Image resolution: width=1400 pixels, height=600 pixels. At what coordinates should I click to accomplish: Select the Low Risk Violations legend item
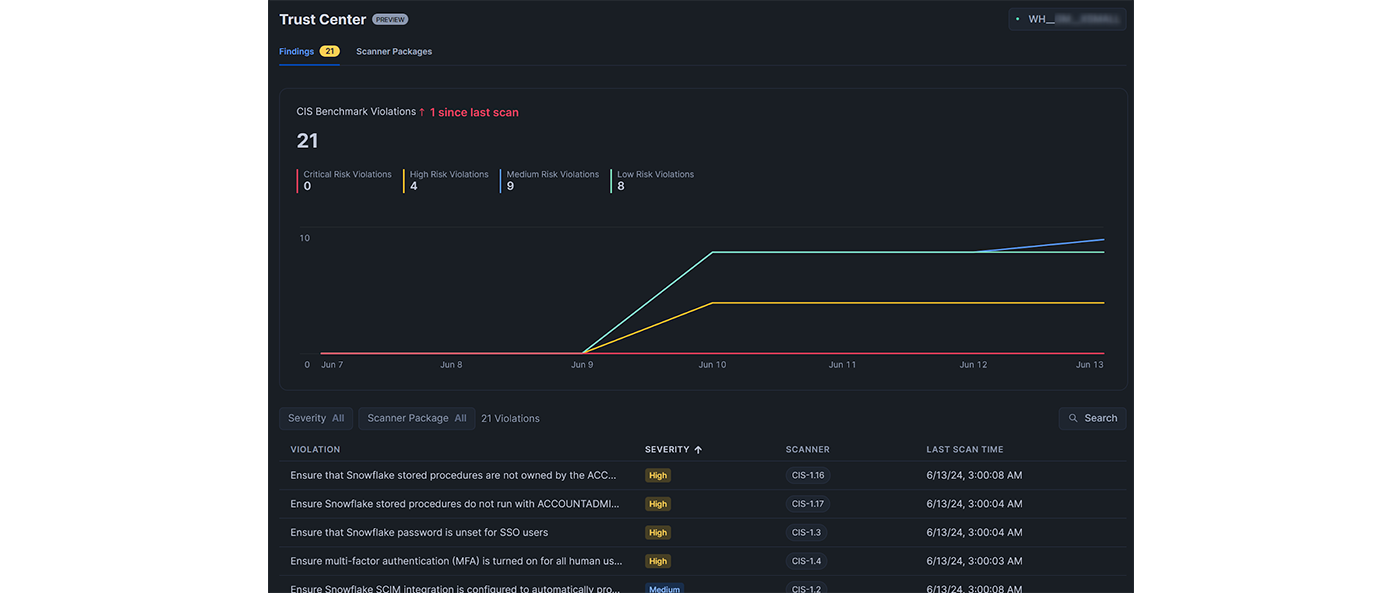653,180
